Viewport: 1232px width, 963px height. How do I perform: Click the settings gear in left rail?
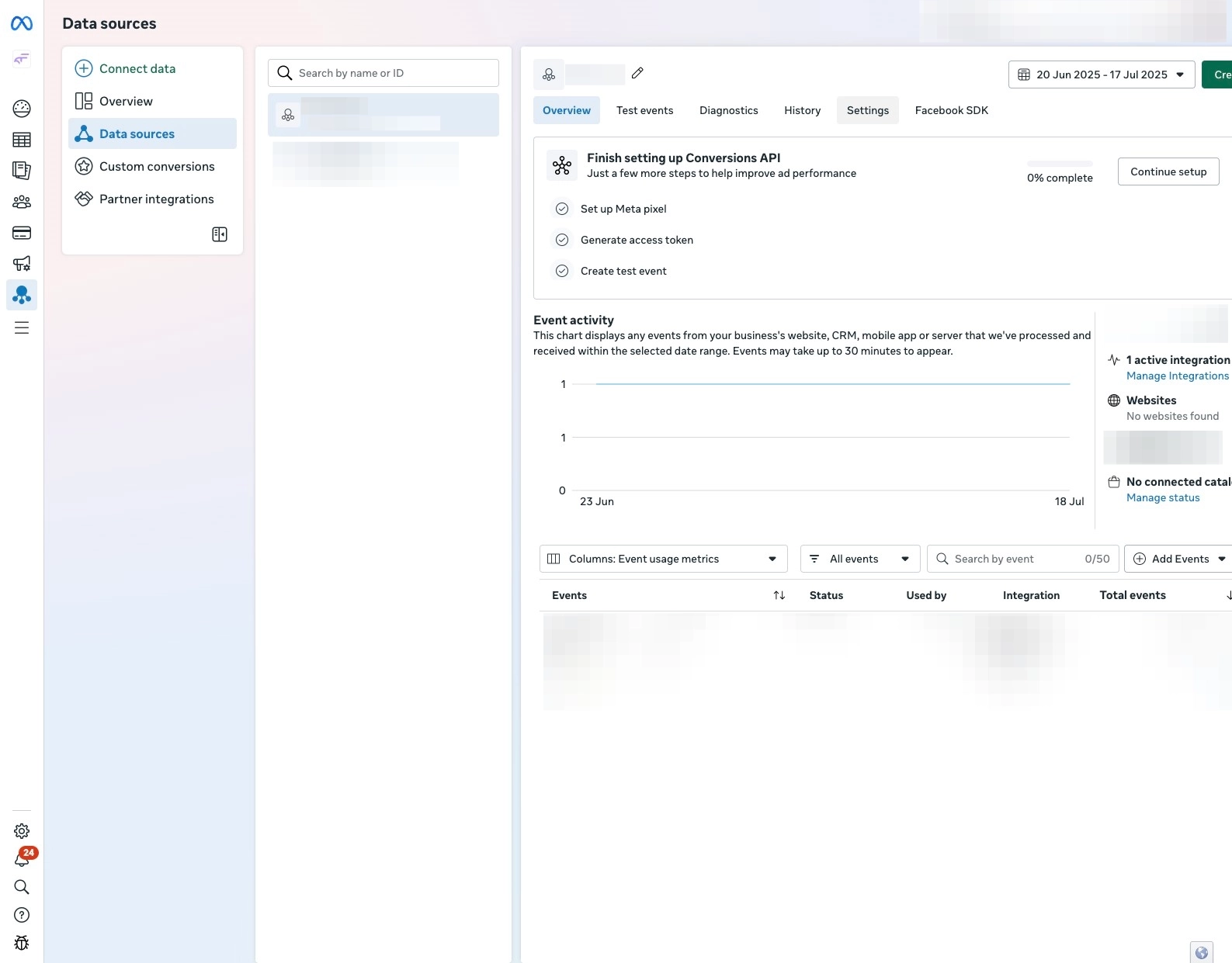(22, 831)
